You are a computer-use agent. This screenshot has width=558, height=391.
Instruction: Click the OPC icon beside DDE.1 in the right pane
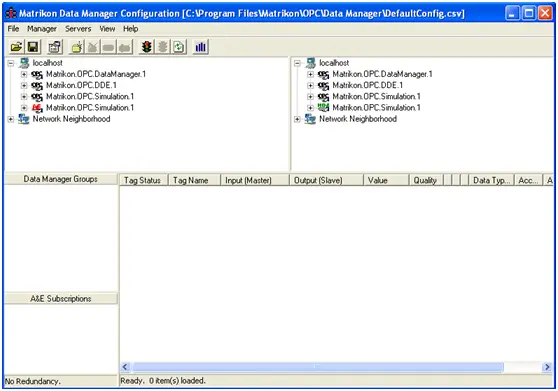pyautogui.click(x=323, y=85)
